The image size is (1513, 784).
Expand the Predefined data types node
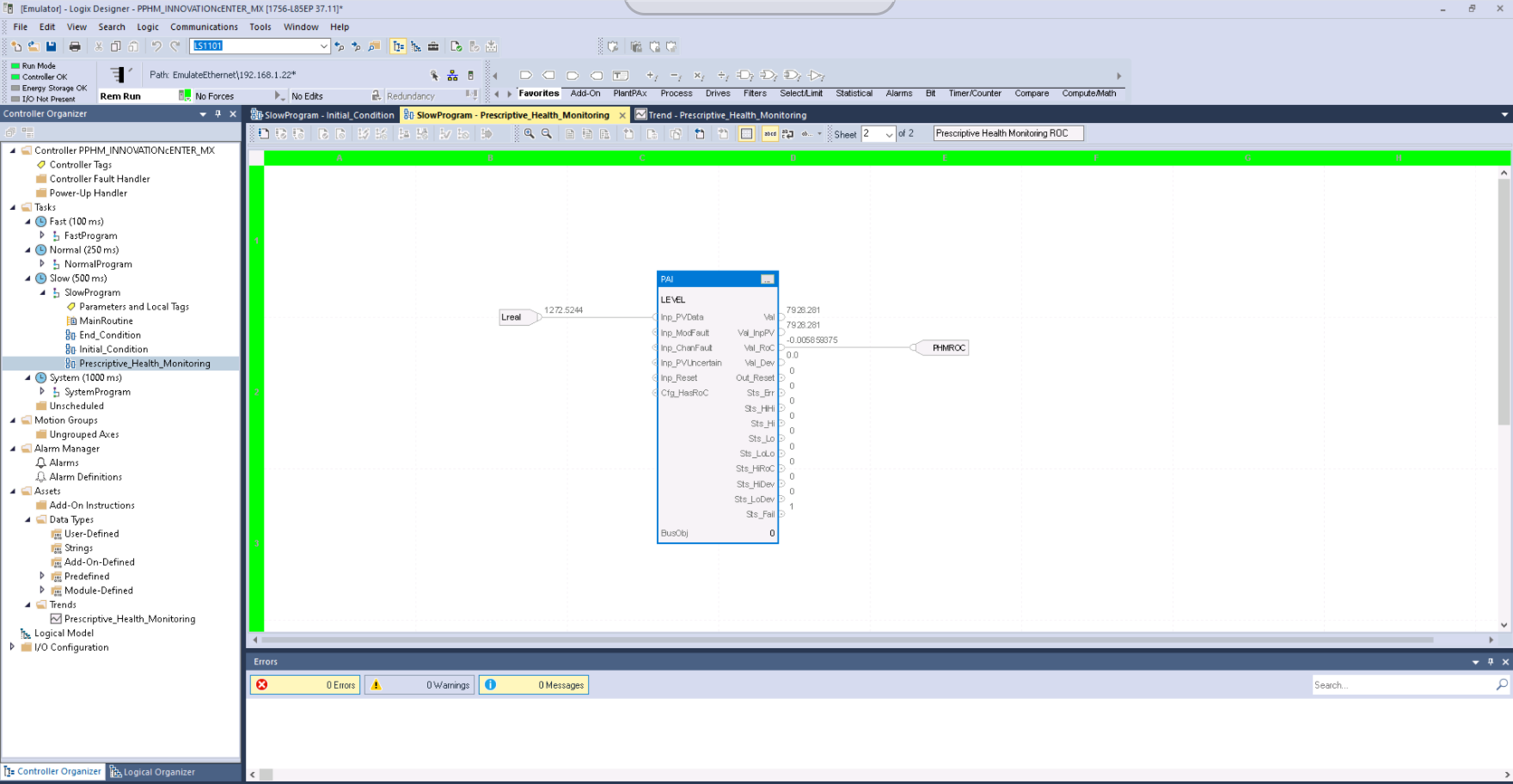pyautogui.click(x=42, y=576)
